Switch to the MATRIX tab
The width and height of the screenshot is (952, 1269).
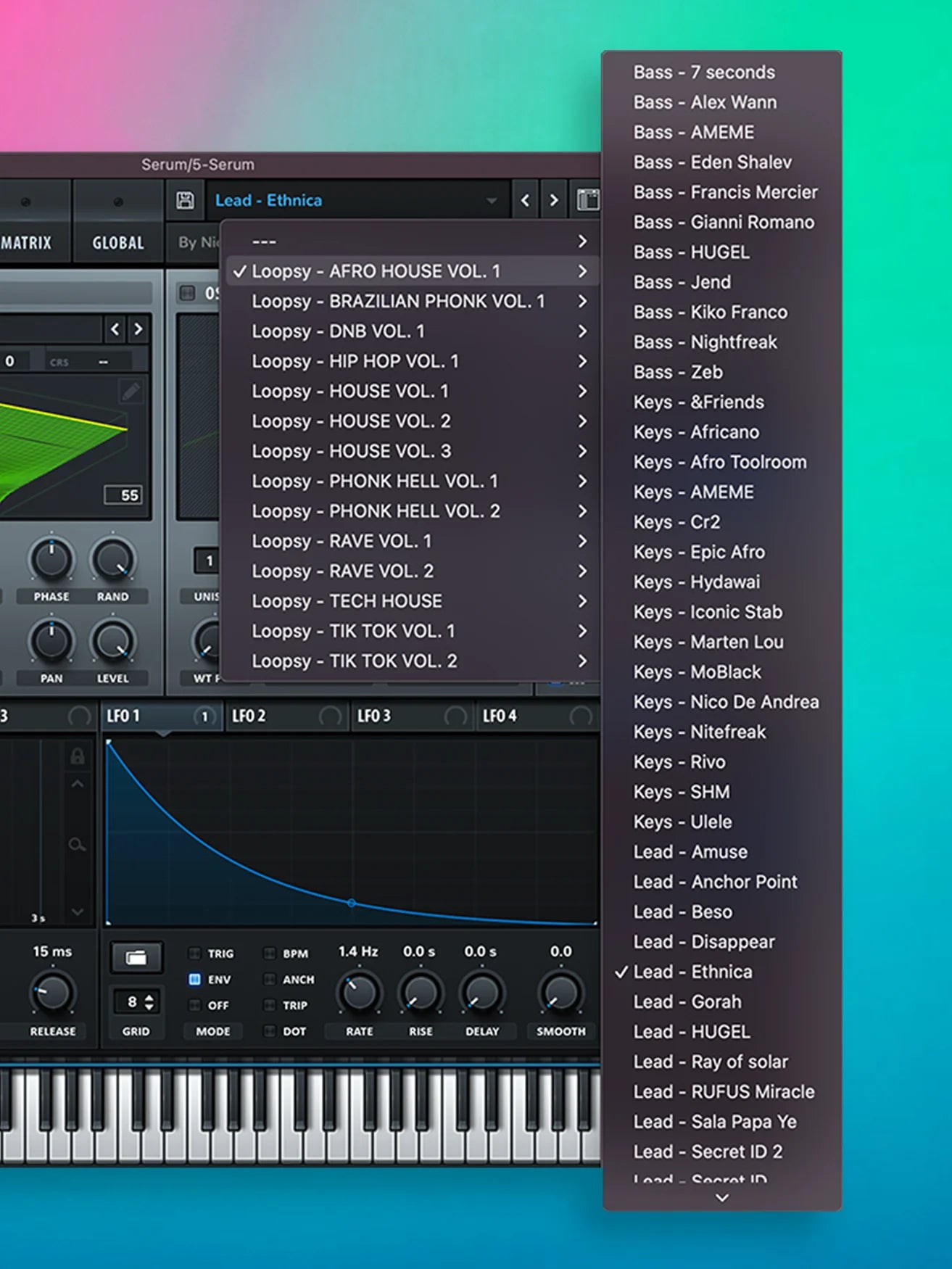pyautogui.click(x=26, y=243)
